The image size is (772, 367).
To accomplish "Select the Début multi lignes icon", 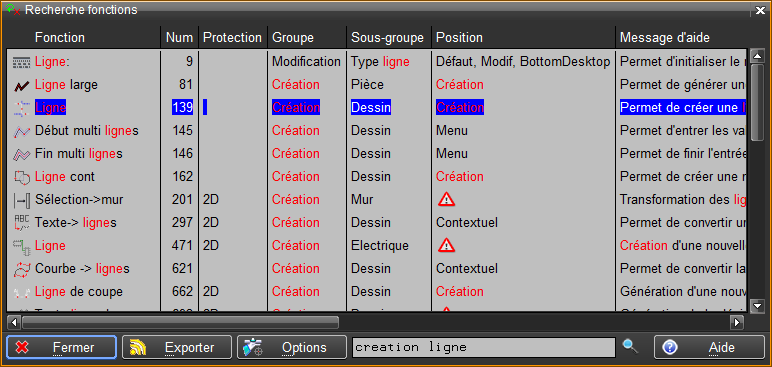I will (x=21, y=131).
